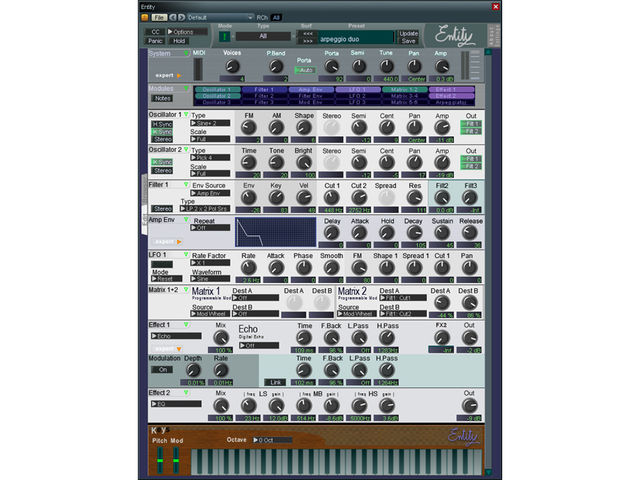Turn off Modulation On switch in Effect 1
Image resolution: width=640 pixels, height=480 pixels.
[x=162, y=370]
